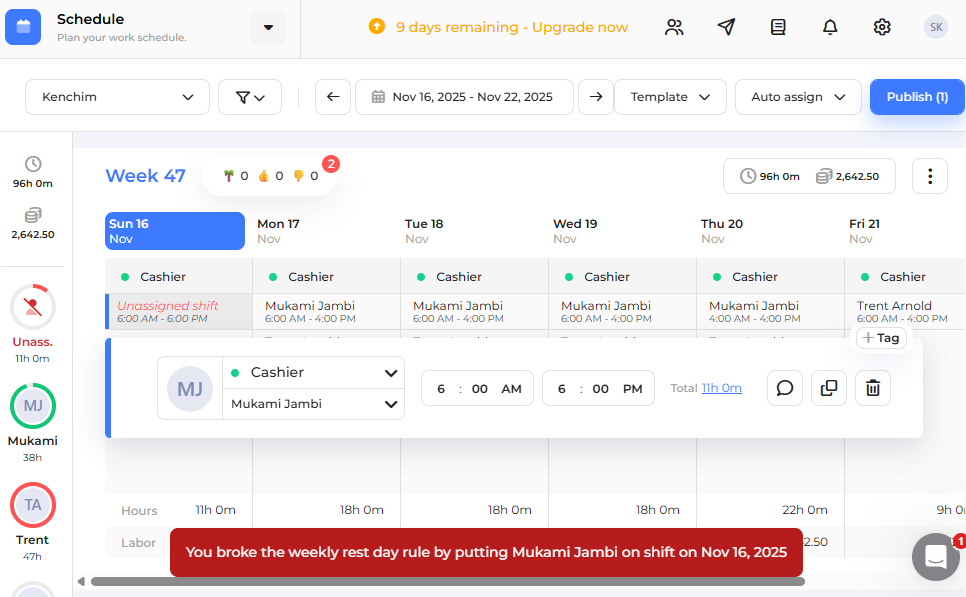Open the Auto assign dropdown
This screenshot has width=966, height=597.
(798, 97)
